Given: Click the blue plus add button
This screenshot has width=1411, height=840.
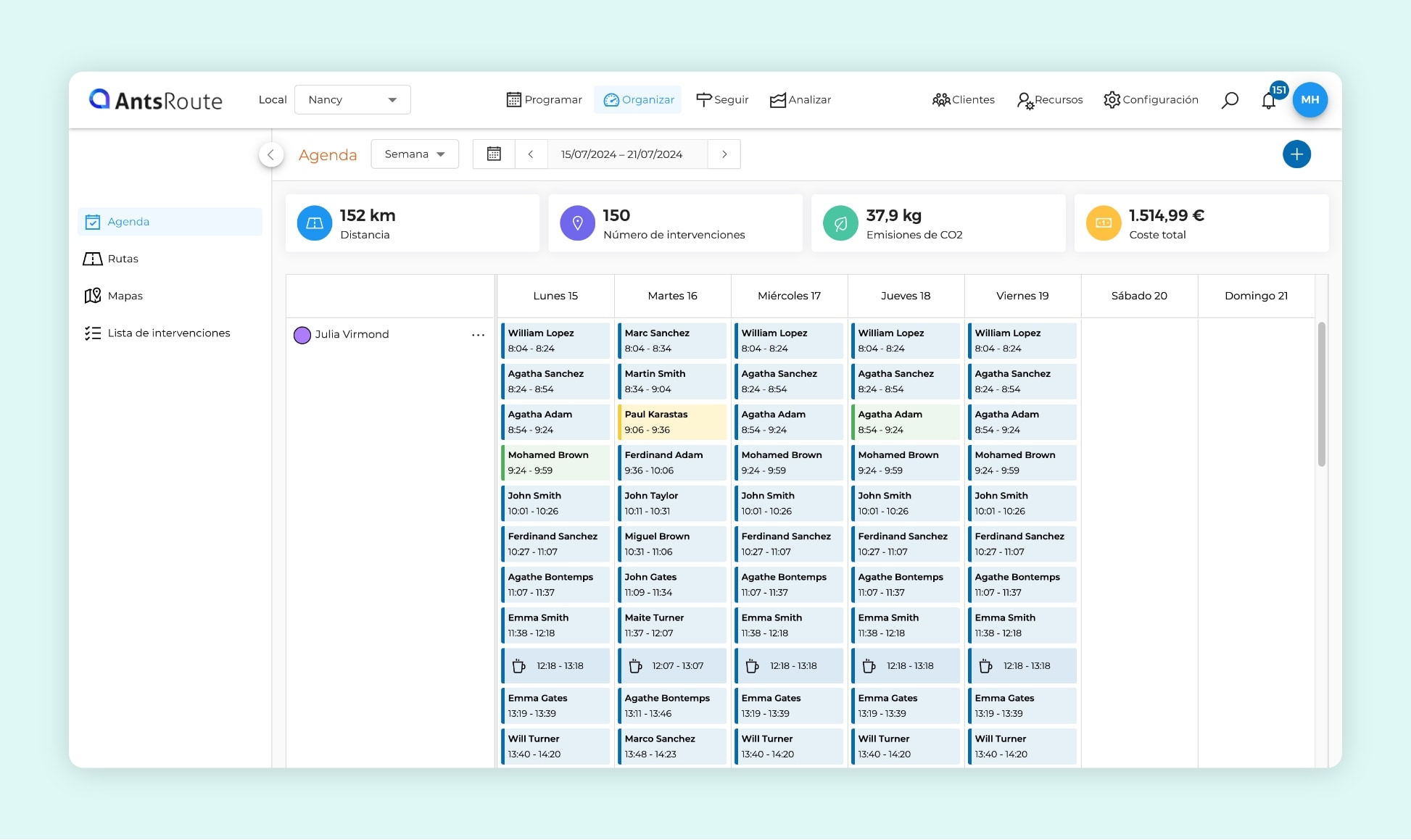Looking at the screenshot, I should point(1296,154).
